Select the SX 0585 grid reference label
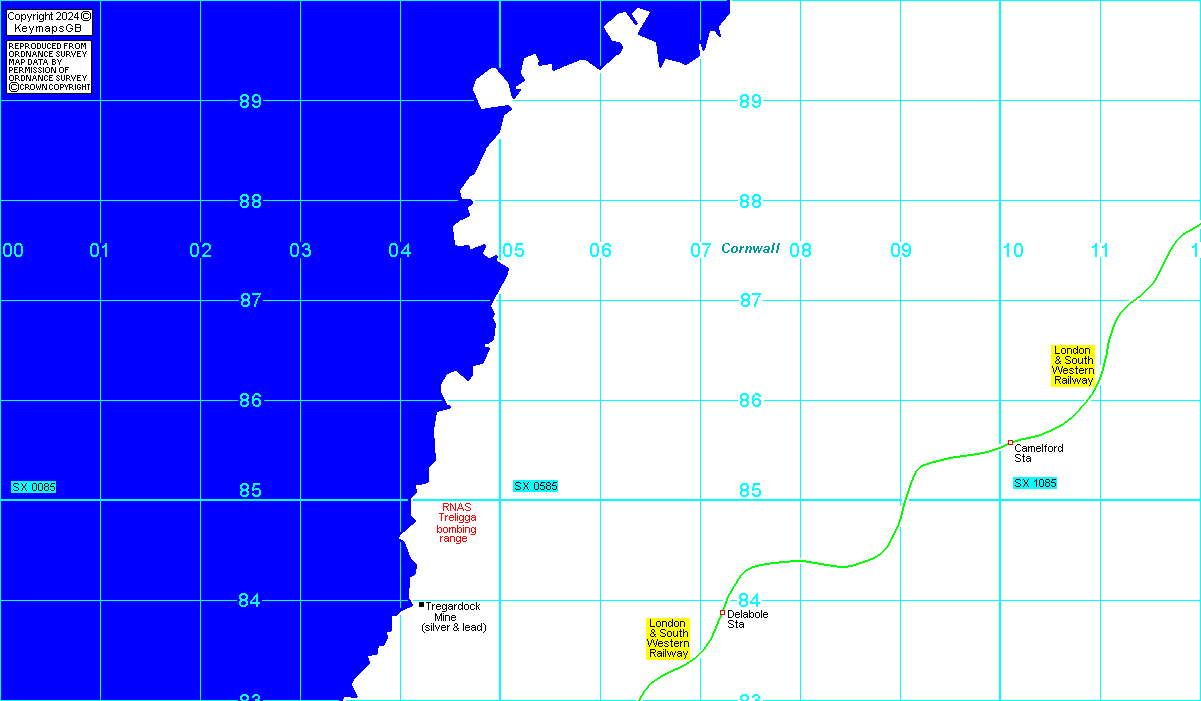 536,486
